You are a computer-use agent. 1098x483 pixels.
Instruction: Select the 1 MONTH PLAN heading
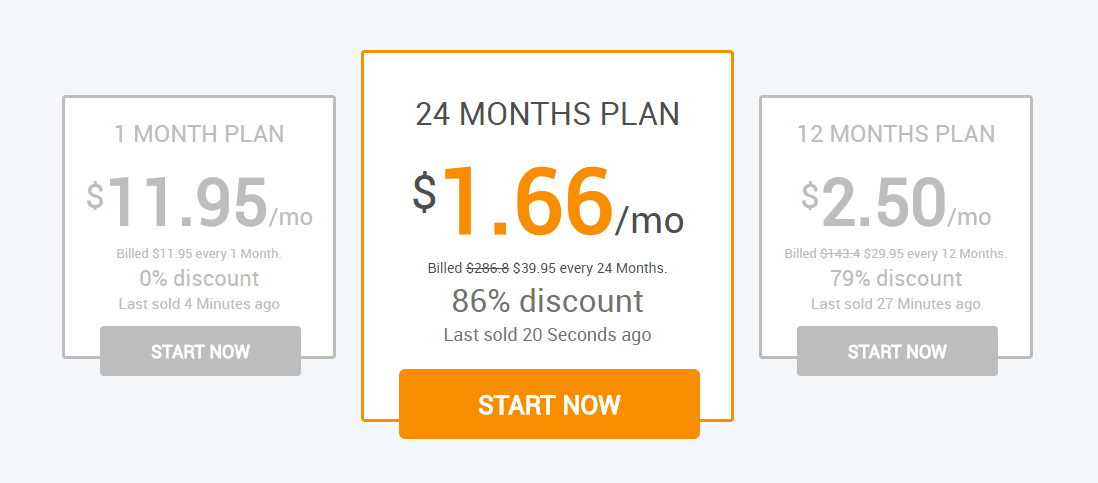coord(200,134)
